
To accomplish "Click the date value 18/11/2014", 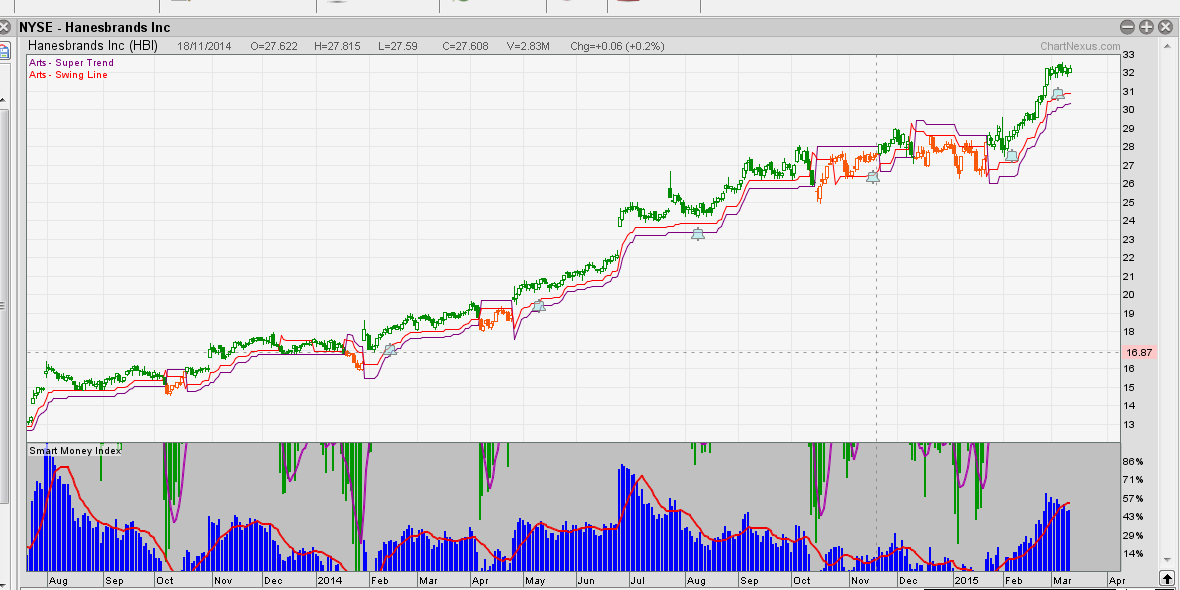I will [x=204, y=46].
